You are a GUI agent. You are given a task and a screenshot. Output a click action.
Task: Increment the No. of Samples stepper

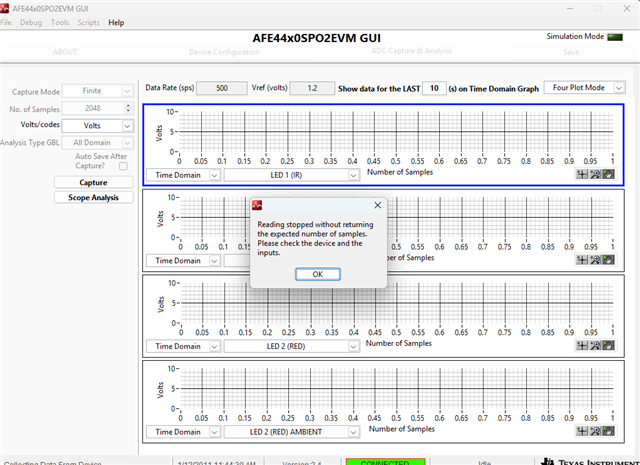pos(128,105)
